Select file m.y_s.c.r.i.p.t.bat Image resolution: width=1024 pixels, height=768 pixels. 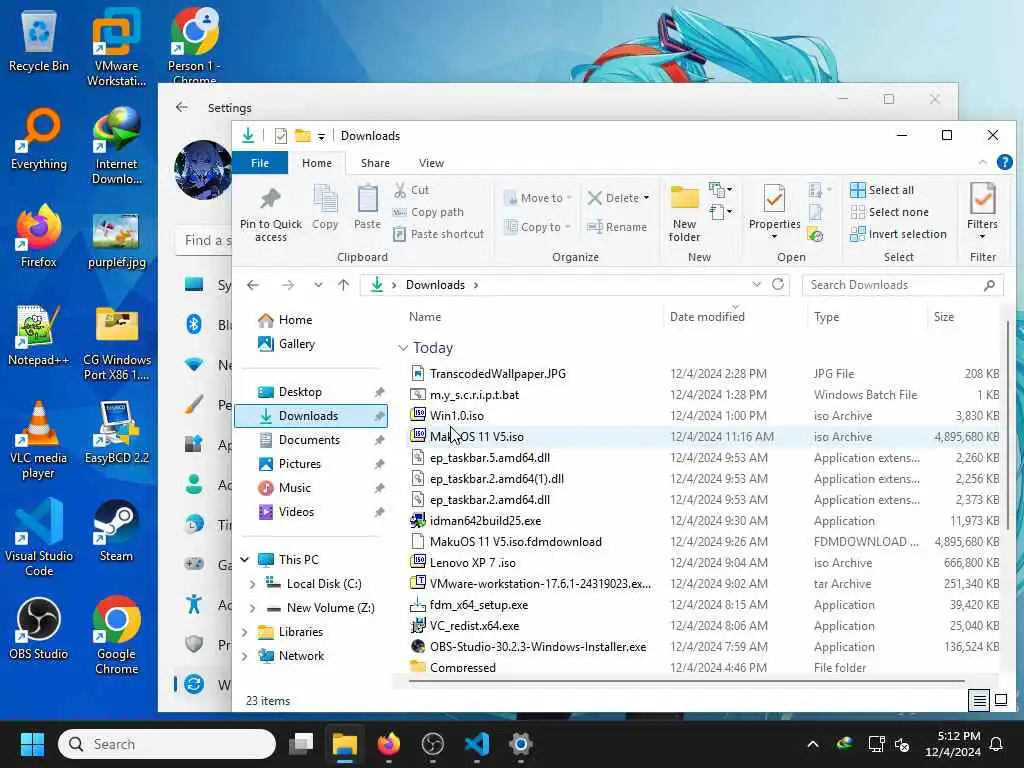(x=474, y=395)
